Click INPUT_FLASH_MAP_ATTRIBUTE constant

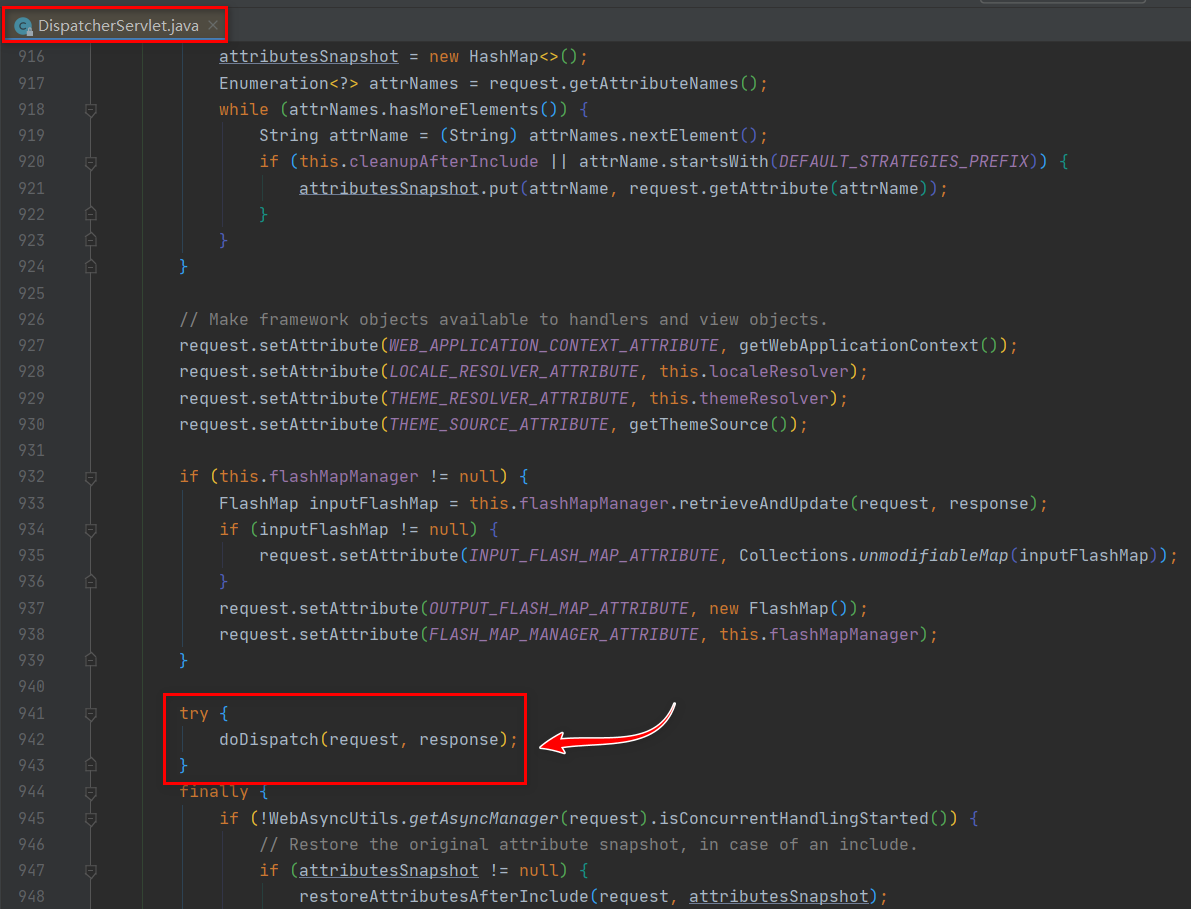(x=593, y=556)
